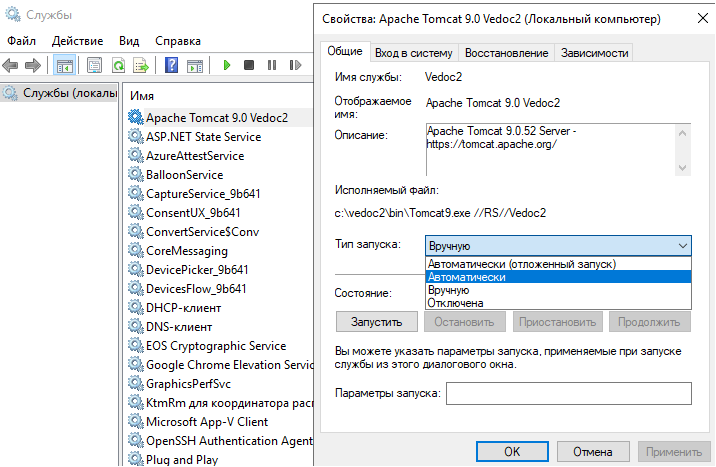Select KtmRm для координатора row
The image size is (716, 467).
click(x=220, y=403)
